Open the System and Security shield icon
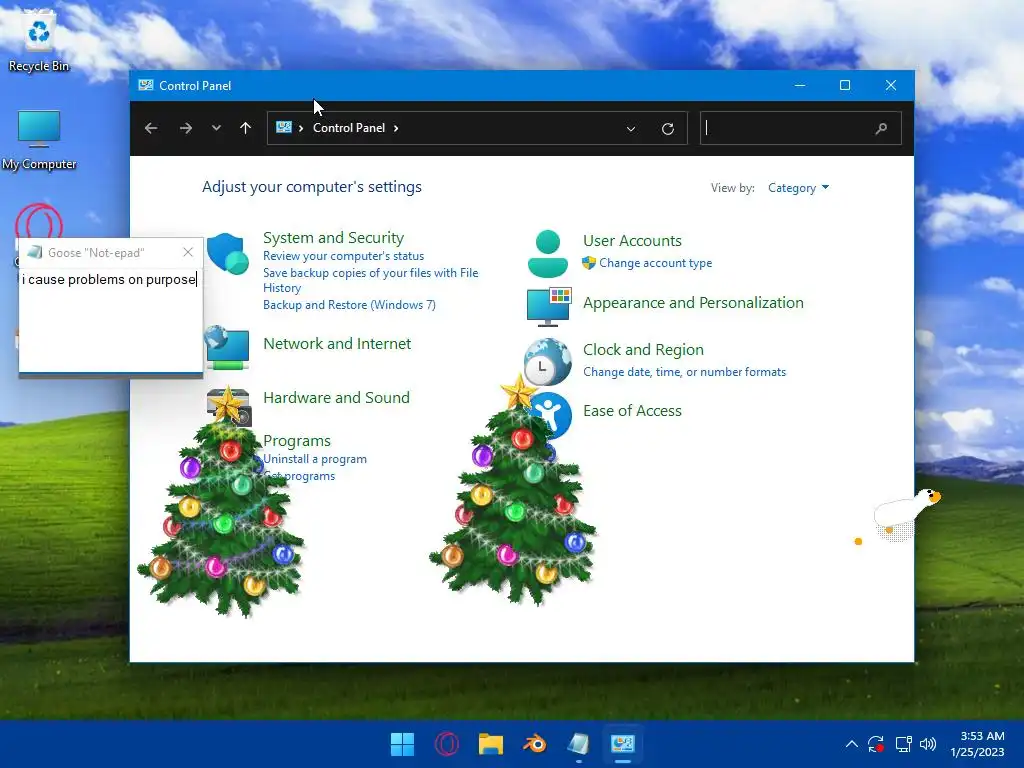Viewport: 1024px width, 768px height. 227,253
